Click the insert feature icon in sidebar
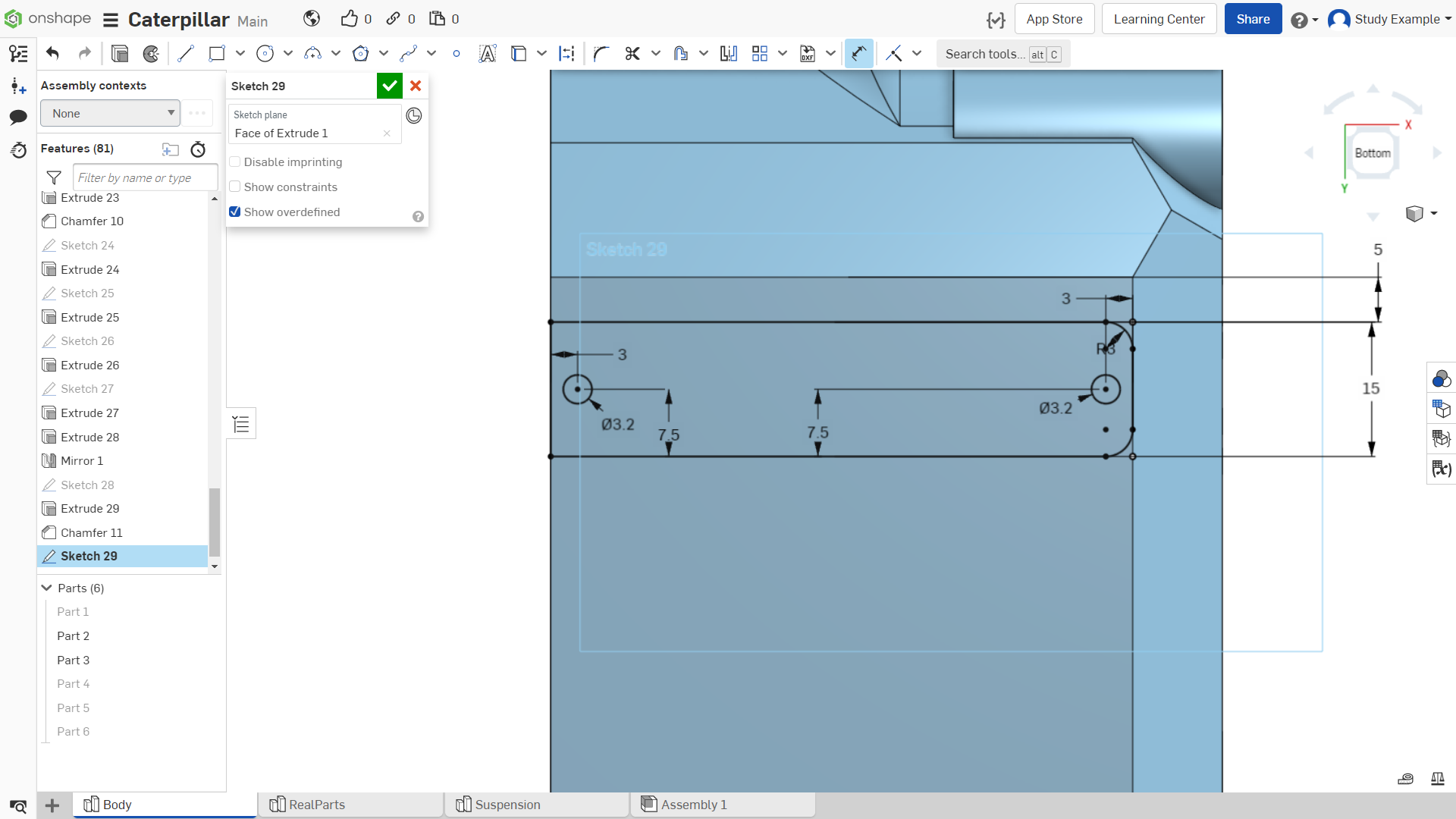1456x819 pixels. coord(18,86)
